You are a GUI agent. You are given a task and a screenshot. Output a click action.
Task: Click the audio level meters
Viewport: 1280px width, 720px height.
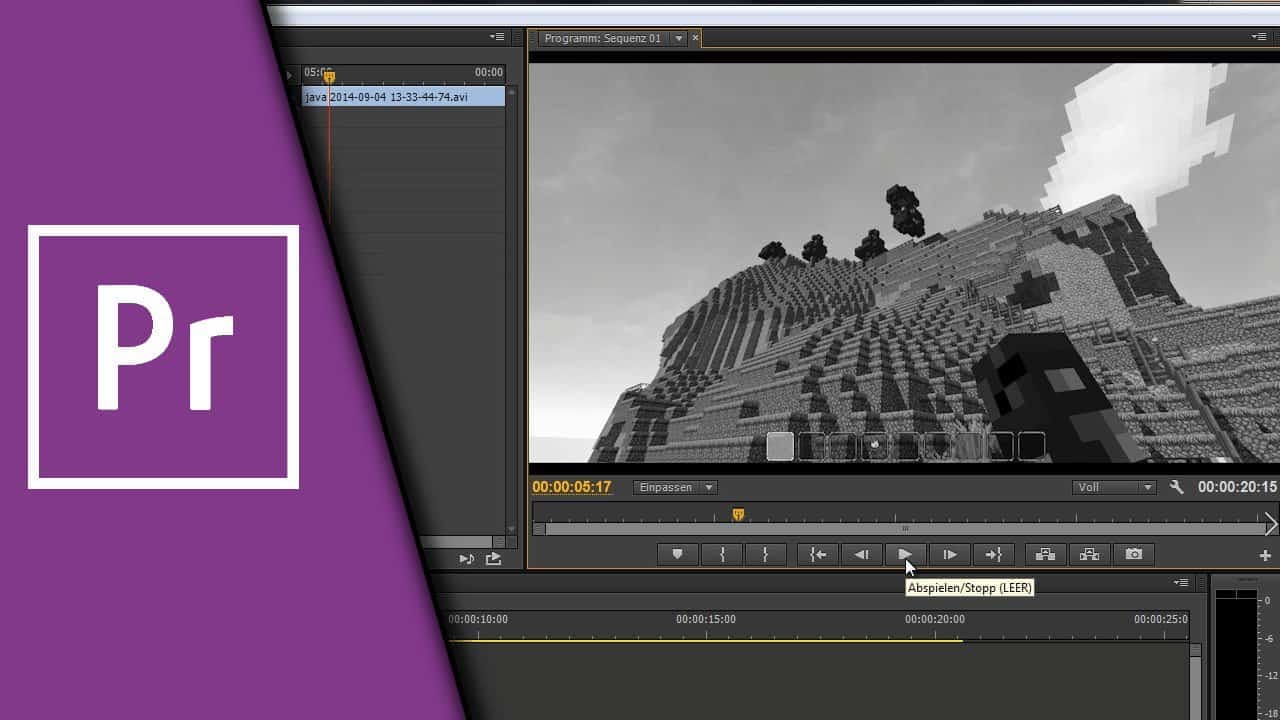(1236, 654)
